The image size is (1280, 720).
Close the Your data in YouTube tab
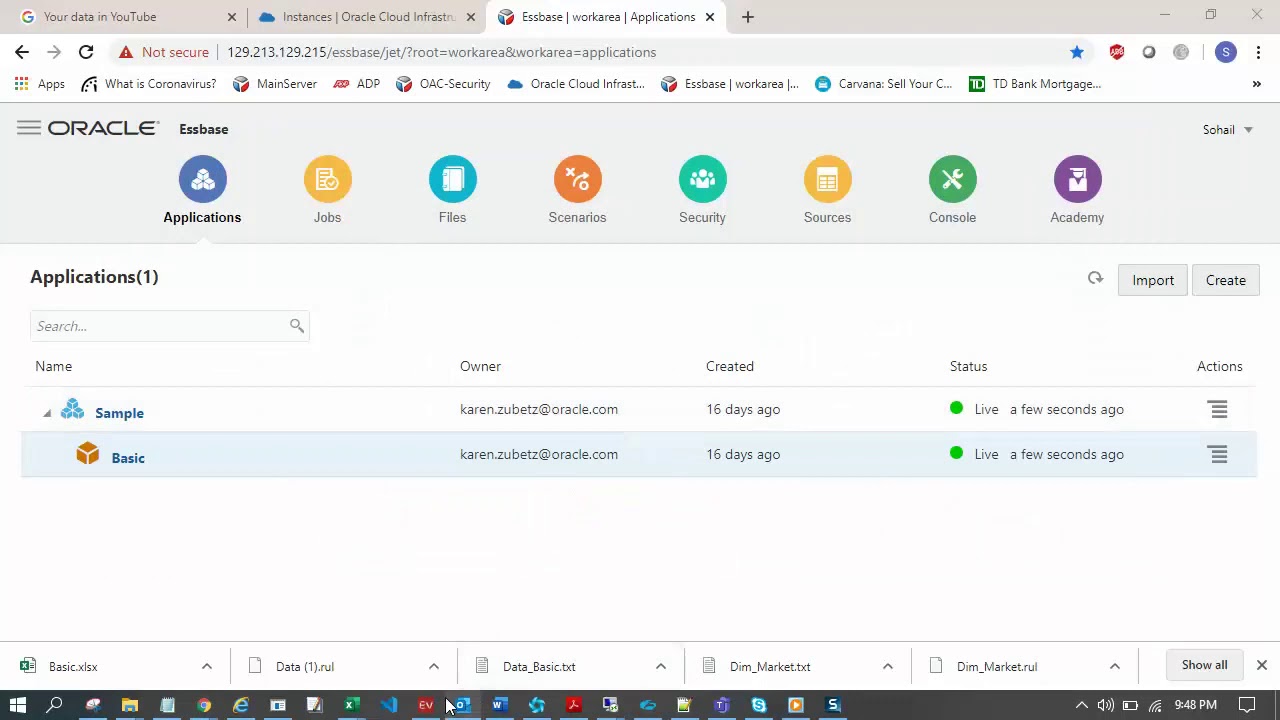232,17
